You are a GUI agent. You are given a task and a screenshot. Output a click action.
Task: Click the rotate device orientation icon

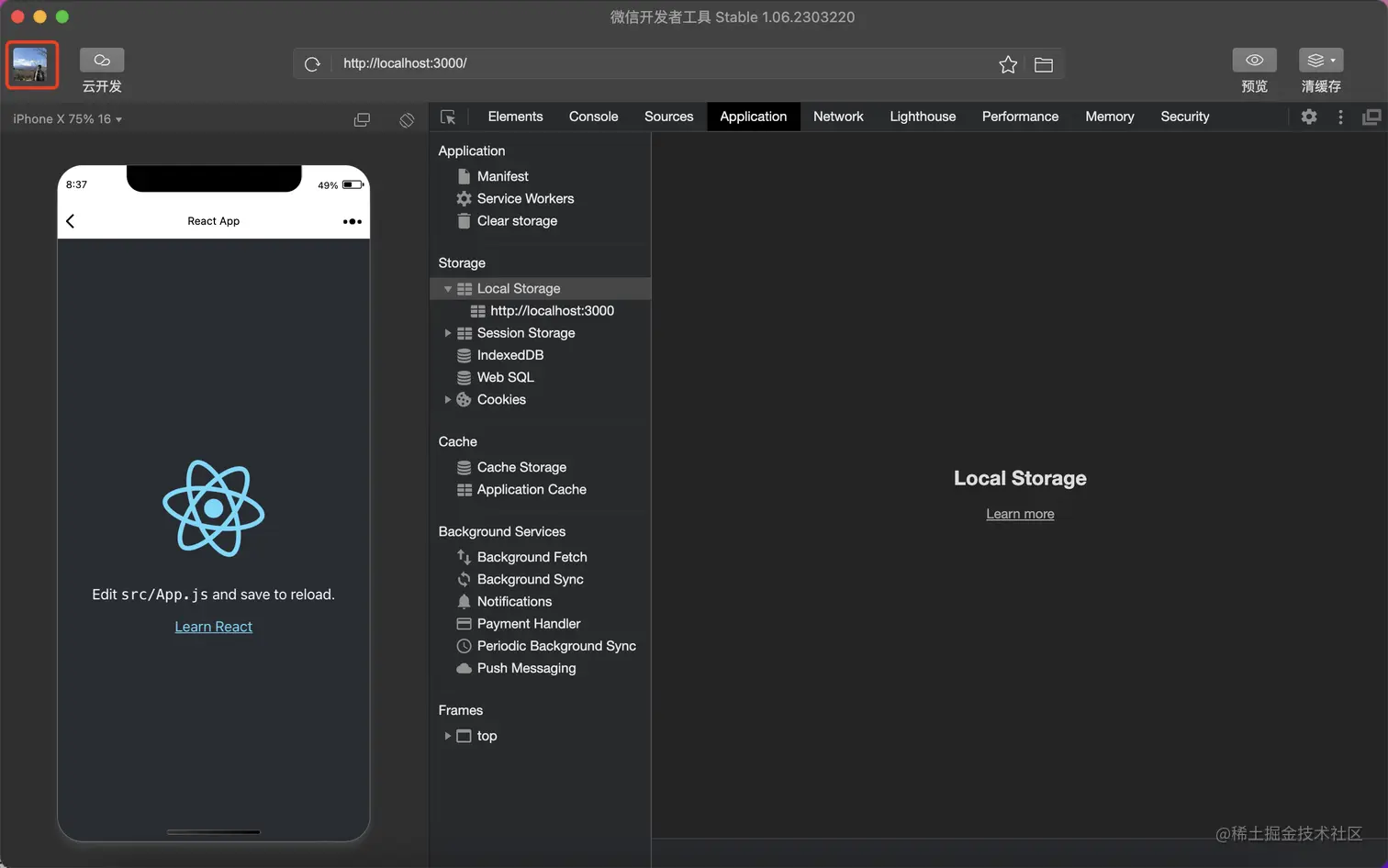[x=406, y=119]
